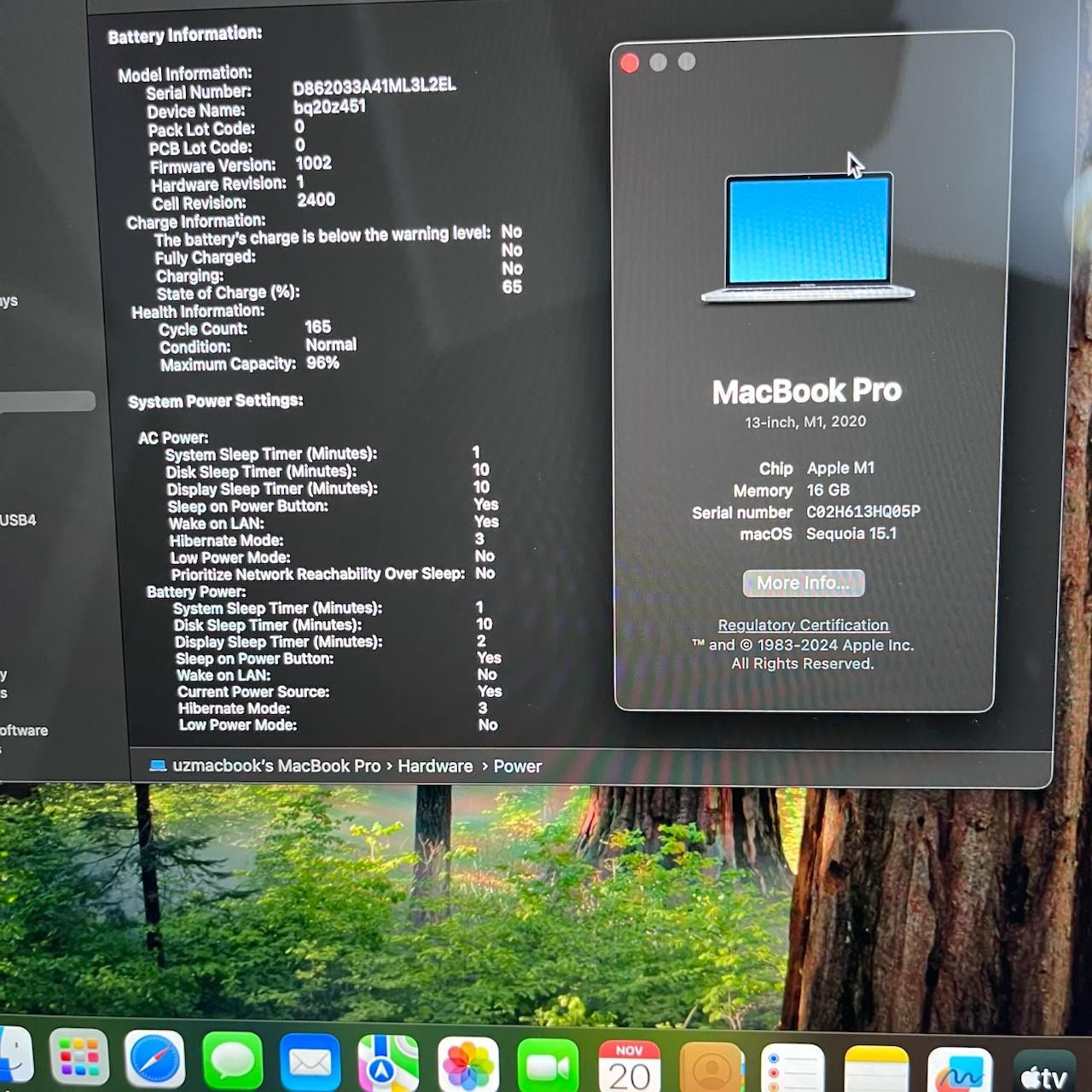The image size is (1092, 1092).
Task: Click the More Info... button
Action: tap(804, 584)
